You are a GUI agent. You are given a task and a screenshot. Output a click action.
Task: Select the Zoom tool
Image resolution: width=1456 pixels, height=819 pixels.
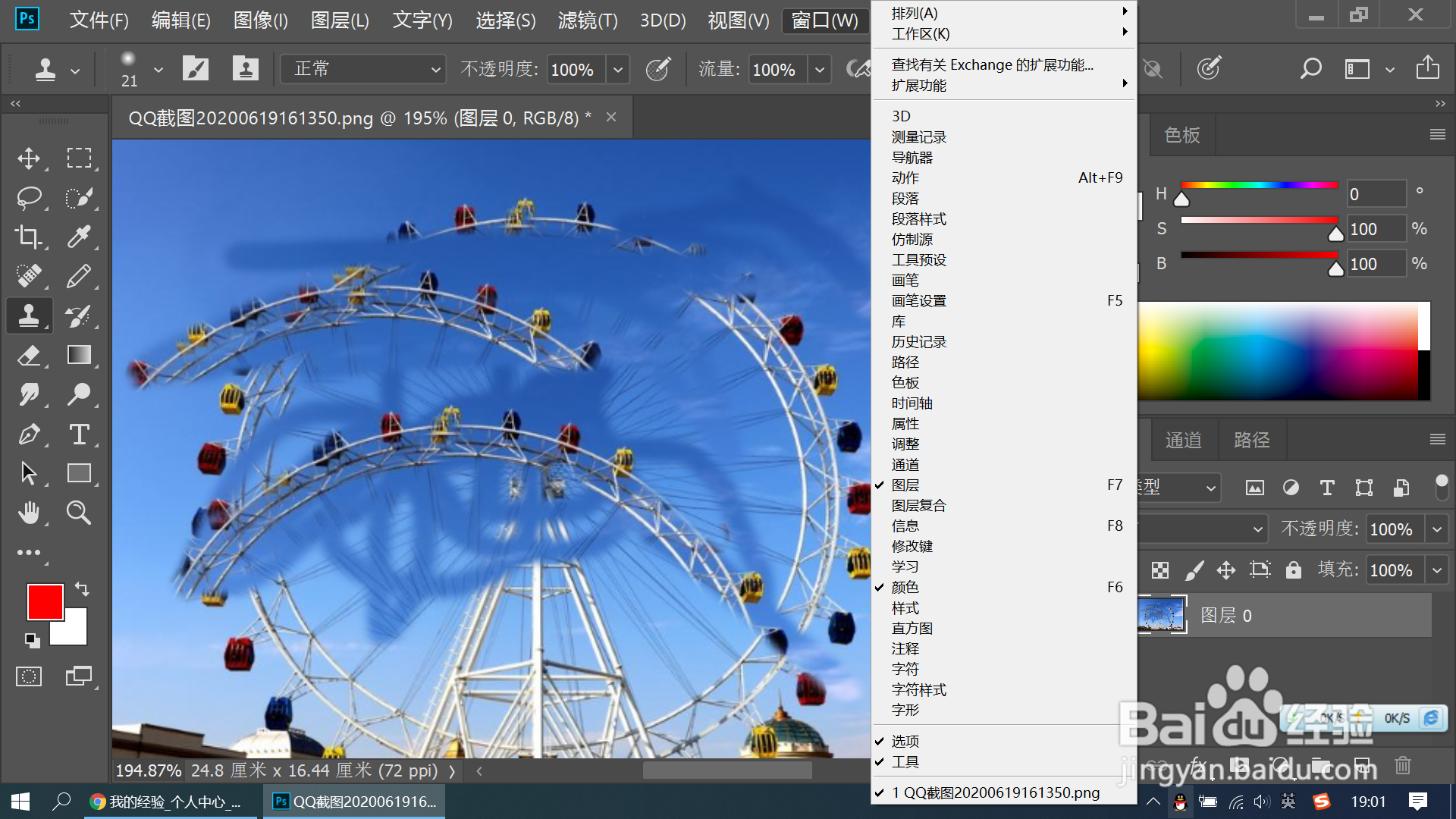(79, 513)
